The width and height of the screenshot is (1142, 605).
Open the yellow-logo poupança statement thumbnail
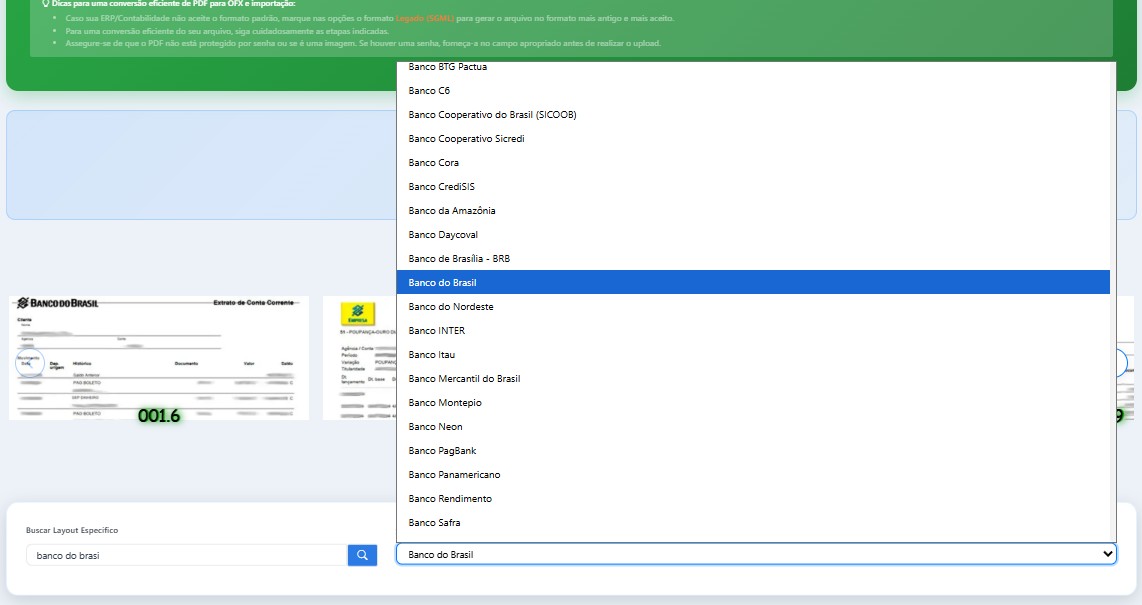(360, 357)
